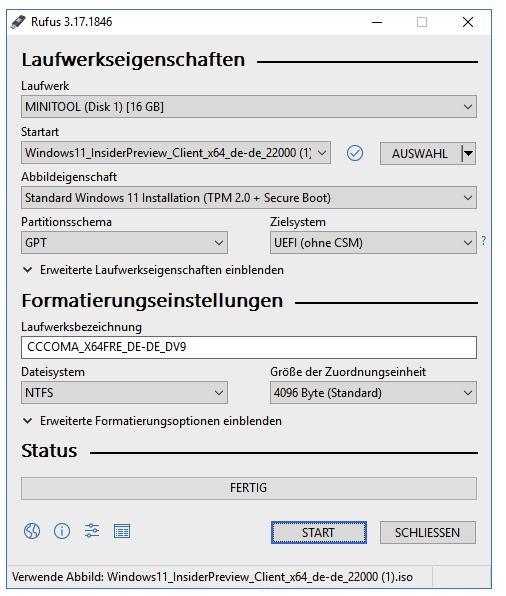The width and height of the screenshot is (506, 596).
Task: Expand Erweiterte Laufwerkseigenschaften einblenden
Action: [153, 270]
